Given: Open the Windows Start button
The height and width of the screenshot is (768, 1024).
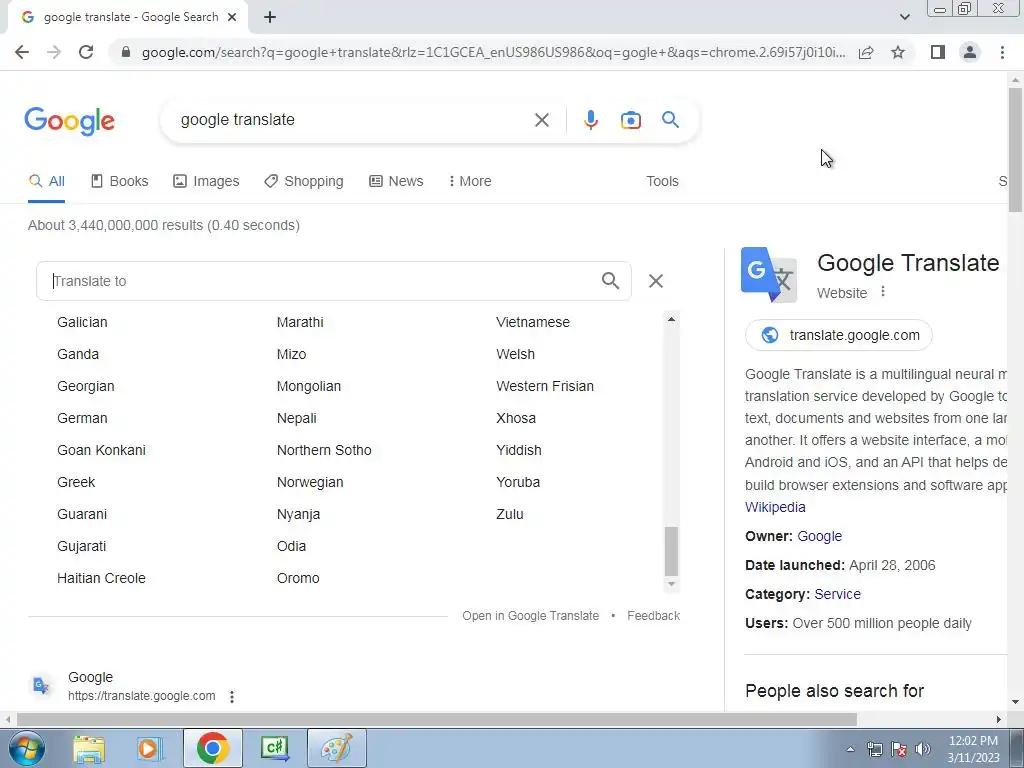Looking at the screenshot, I should click(27, 748).
